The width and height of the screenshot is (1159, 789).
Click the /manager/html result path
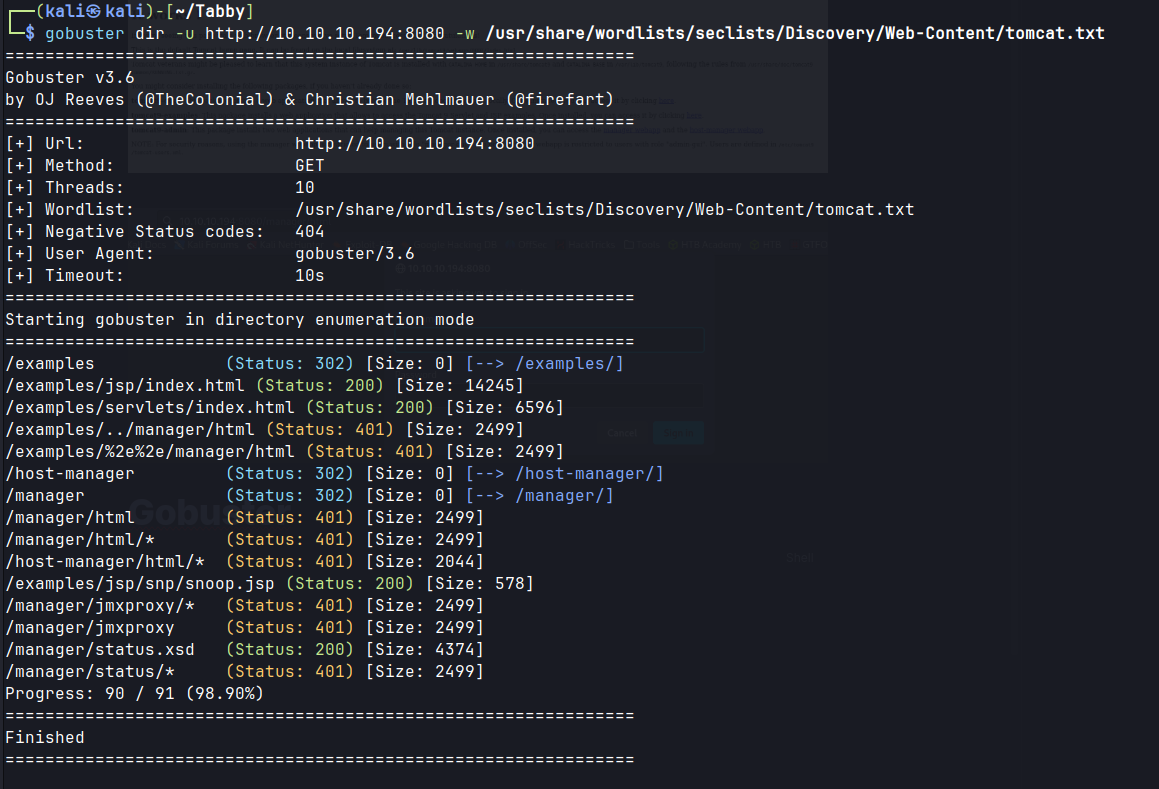(x=69, y=518)
